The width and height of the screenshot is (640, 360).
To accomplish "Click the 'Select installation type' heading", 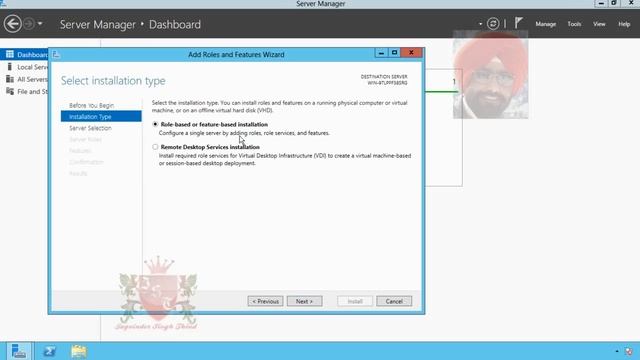I will (x=113, y=81).
